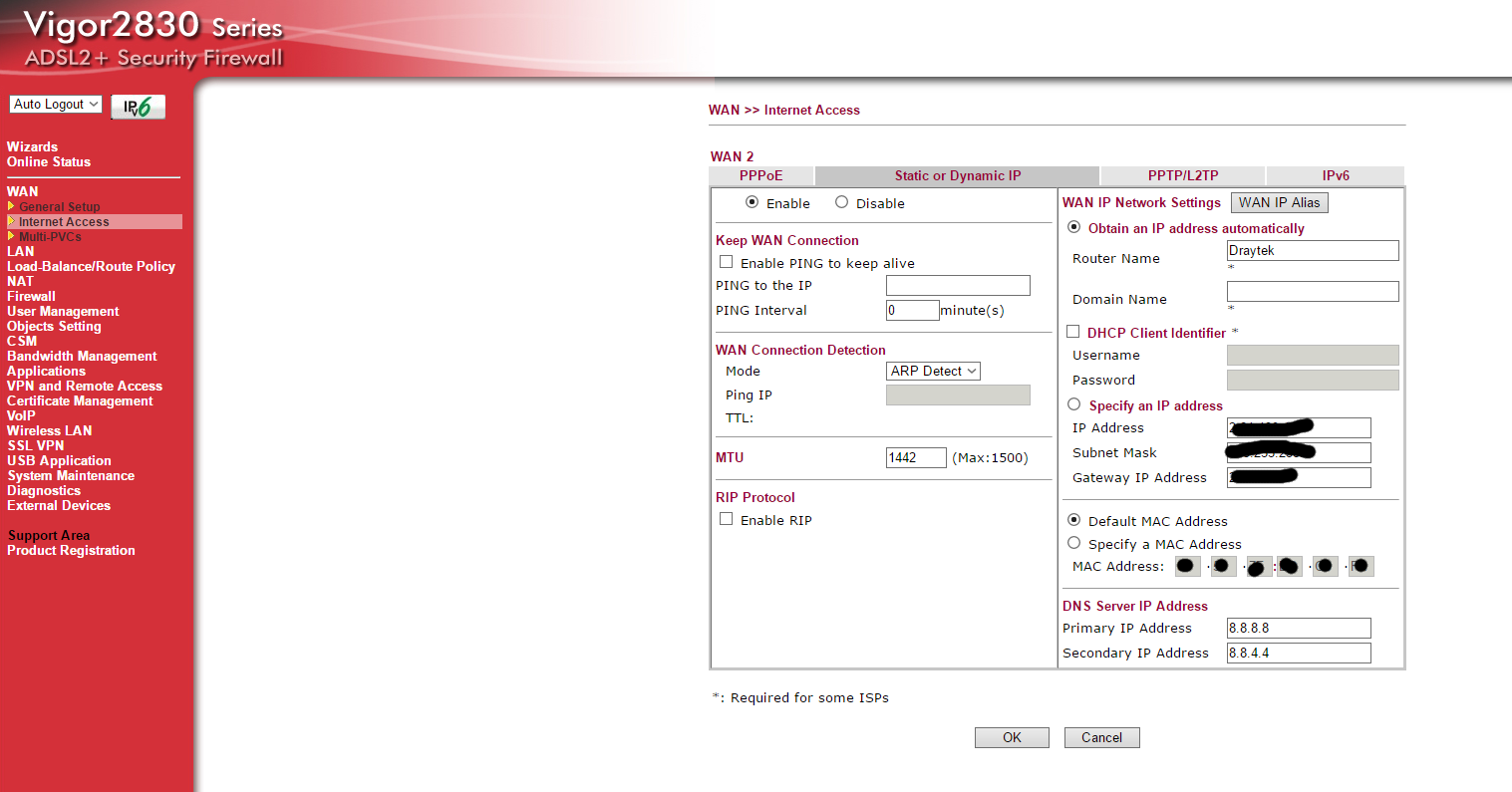
Task: Visit Support Area link
Action: pyautogui.click(x=49, y=535)
